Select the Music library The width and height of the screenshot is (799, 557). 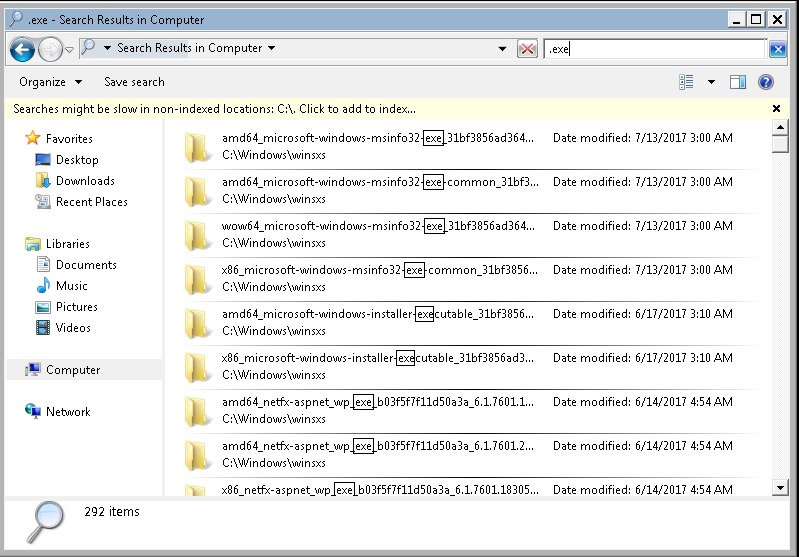[x=71, y=285]
